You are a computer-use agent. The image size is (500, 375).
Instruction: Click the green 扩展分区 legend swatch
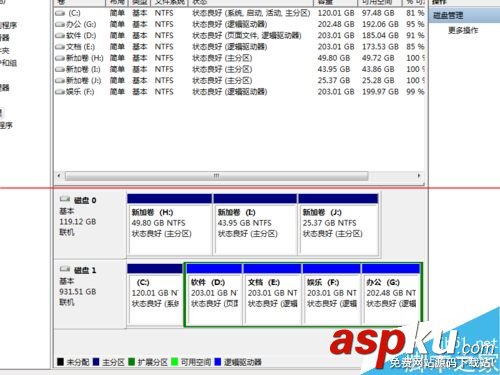(131, 362)
